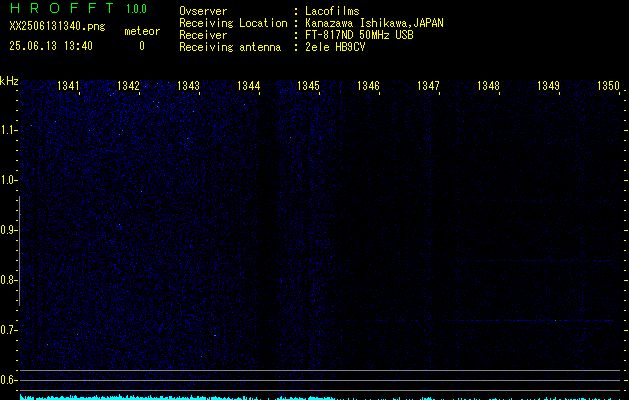The height and width of the screenshot is (400, 629).
Task: Click the faint signal trace near 0.72 kHz
Action: [528, 321]
